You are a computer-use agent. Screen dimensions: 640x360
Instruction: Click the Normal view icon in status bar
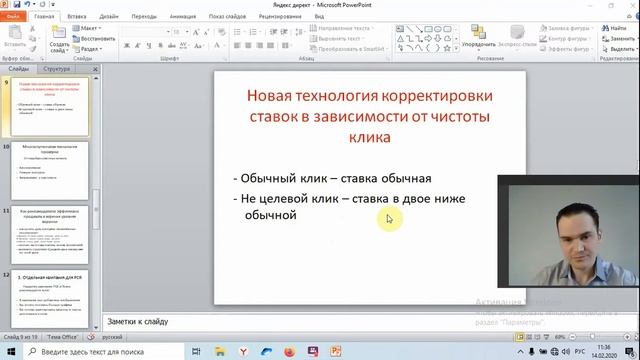click(x=520, y=337)
